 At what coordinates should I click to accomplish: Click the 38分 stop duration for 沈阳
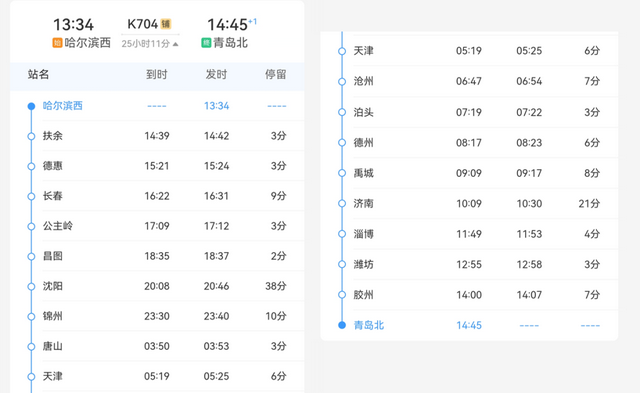click(276, 286)
